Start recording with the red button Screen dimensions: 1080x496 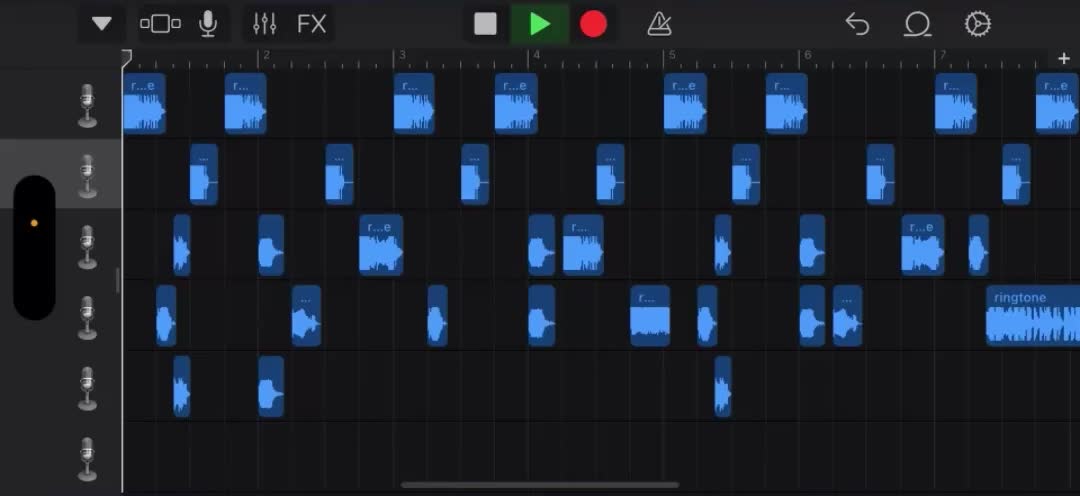(x=593, y=24)
